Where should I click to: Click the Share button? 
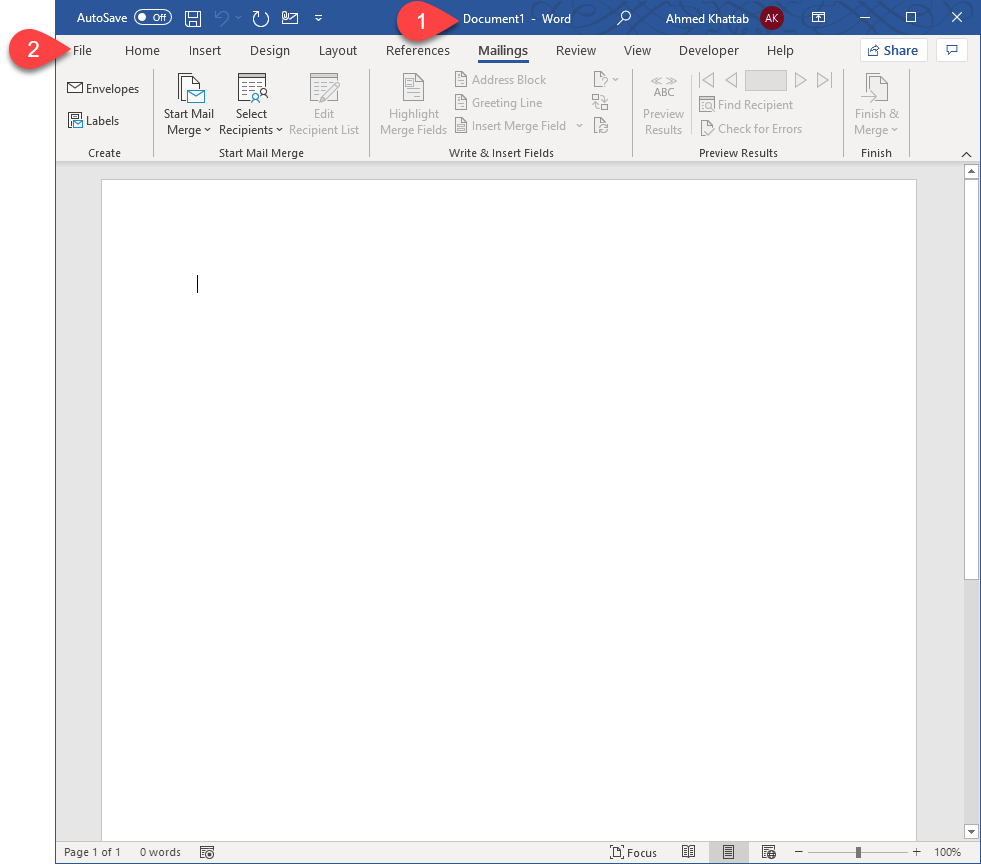pyautogui.click(x=893, y=50)
